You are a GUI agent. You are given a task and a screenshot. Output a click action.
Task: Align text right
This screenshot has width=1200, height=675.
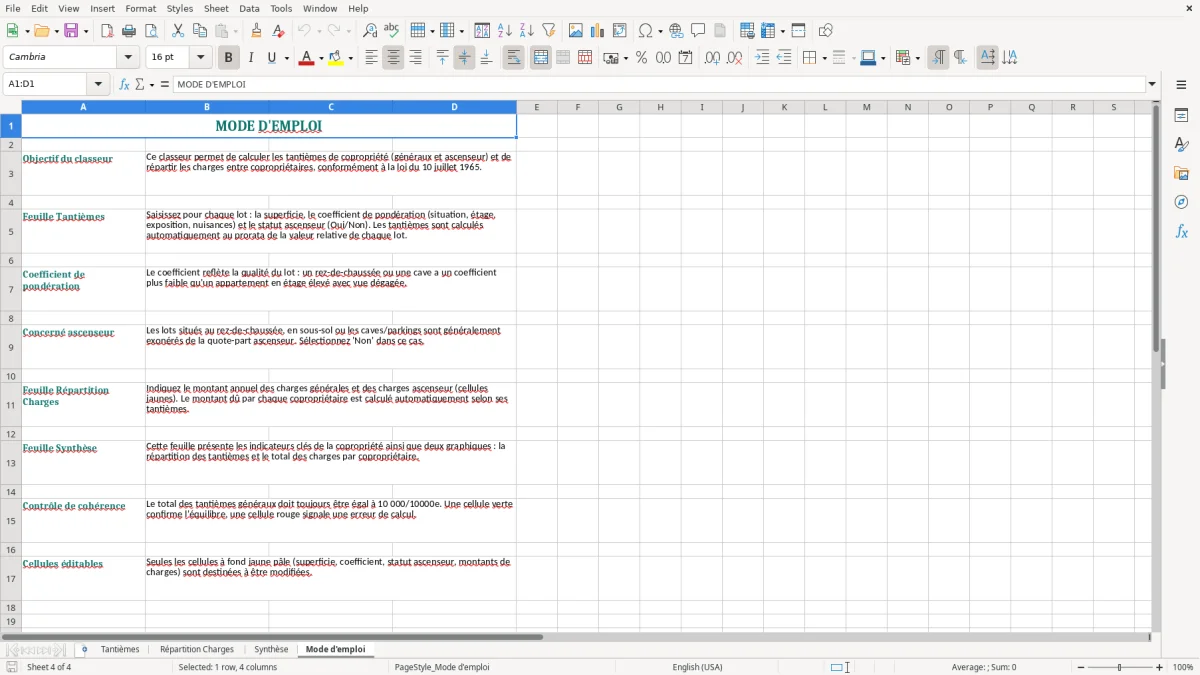tap(415, 58)
